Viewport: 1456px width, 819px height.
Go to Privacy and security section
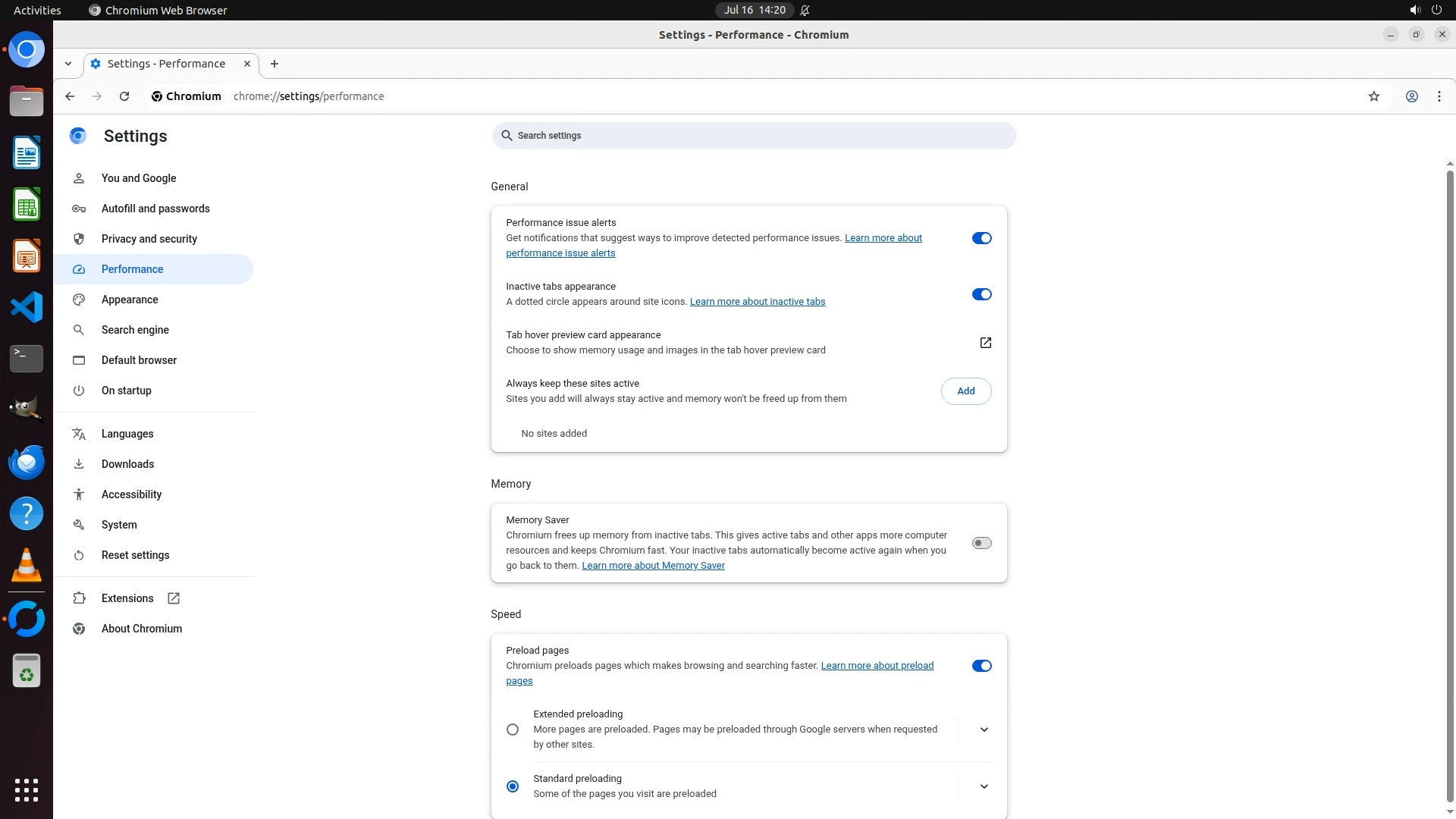click(149, 239)
